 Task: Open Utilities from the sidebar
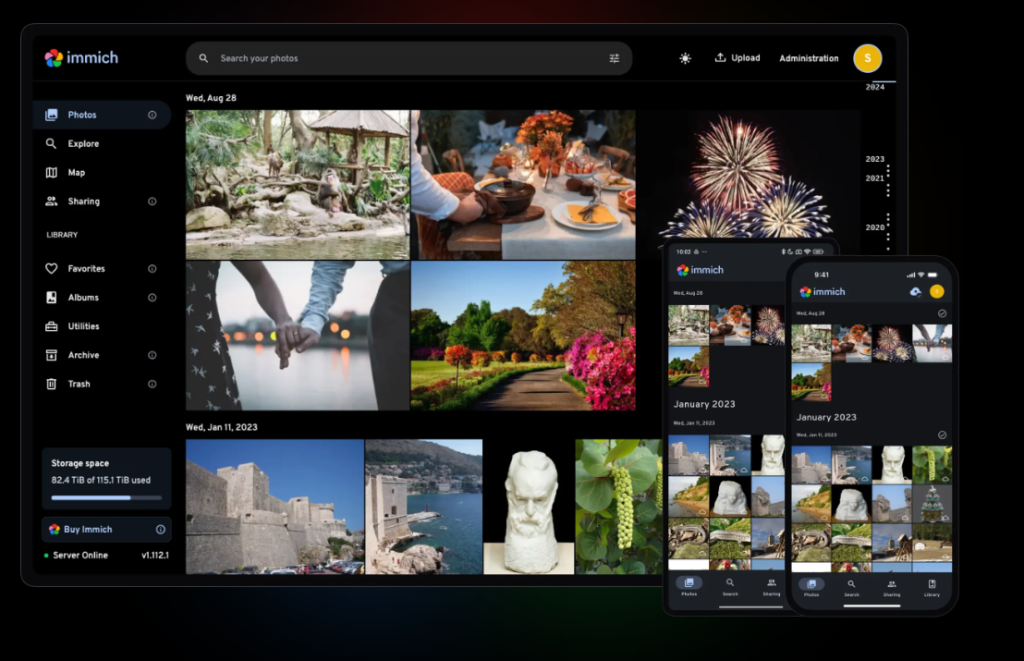pos(82,326)
